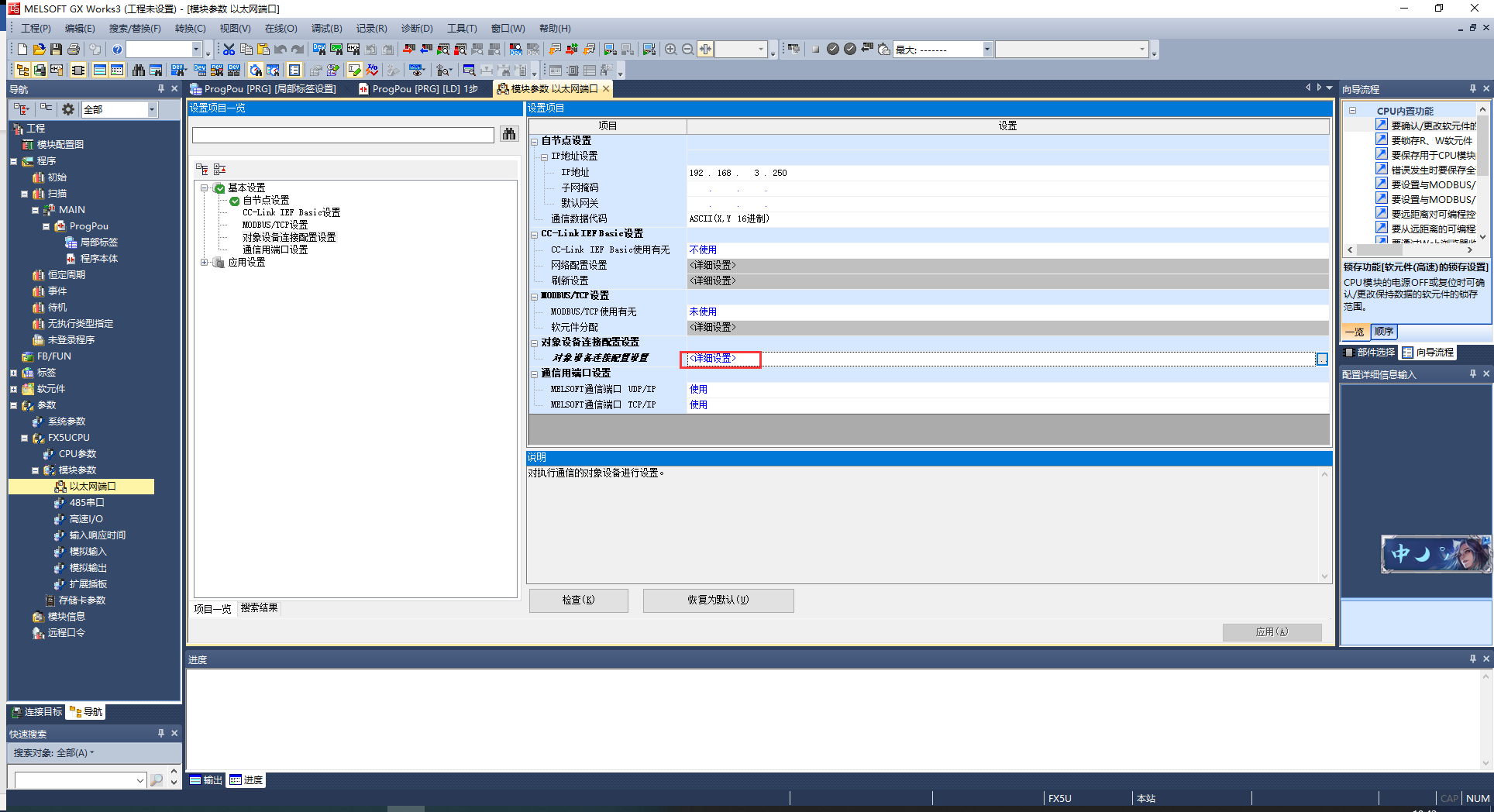
Task: Click the 恢复为默认(U) button
Action: tap(718, 600)
